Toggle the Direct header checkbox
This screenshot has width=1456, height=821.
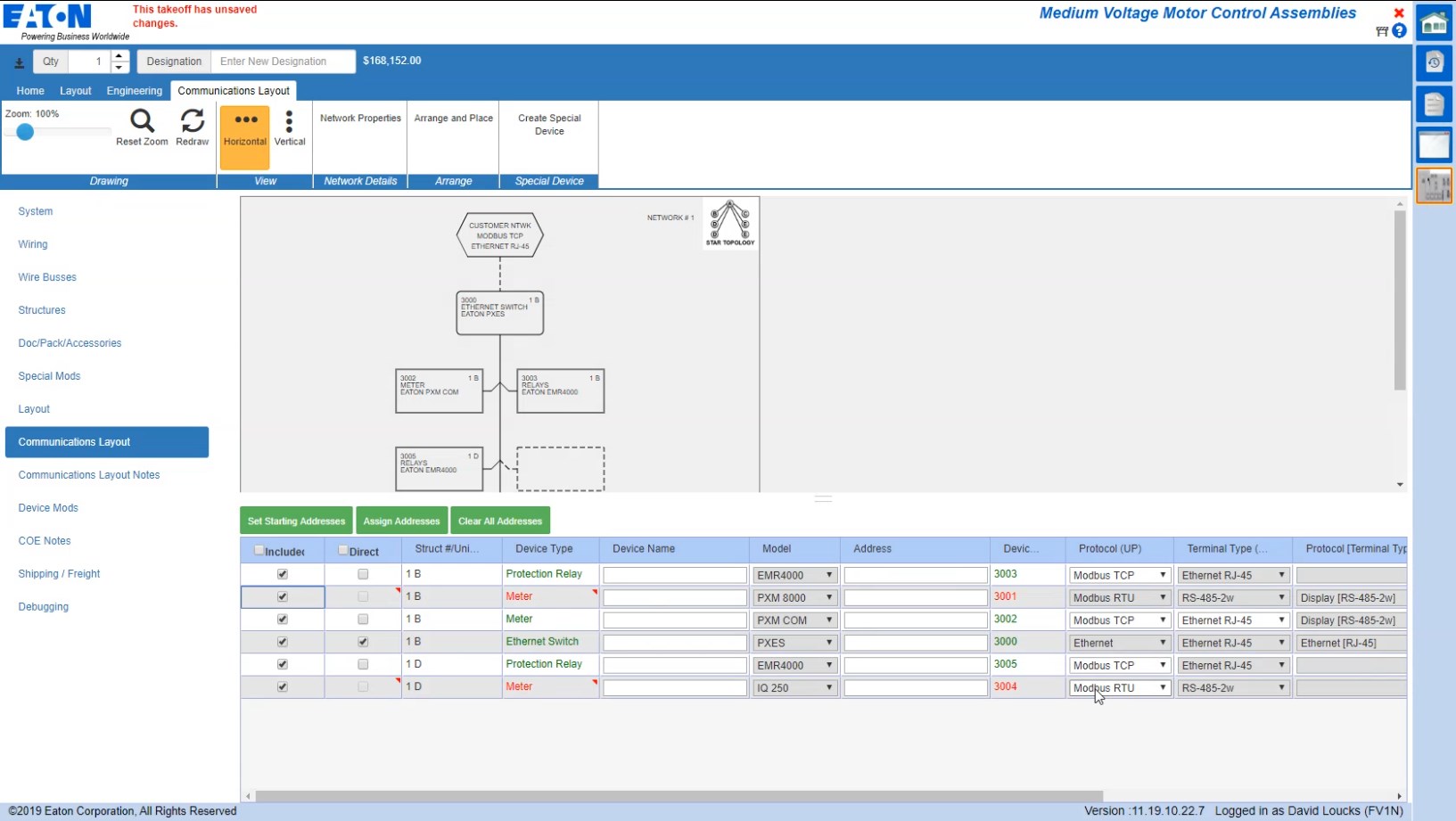[x=343, y=550]
